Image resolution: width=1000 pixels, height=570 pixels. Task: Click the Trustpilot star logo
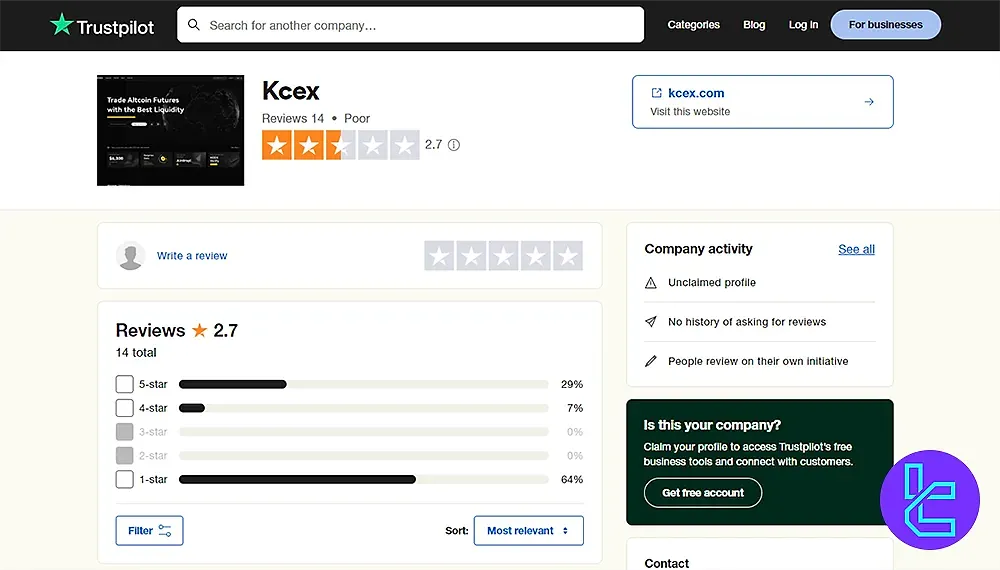pyautogui.click(x=62, y=25)
